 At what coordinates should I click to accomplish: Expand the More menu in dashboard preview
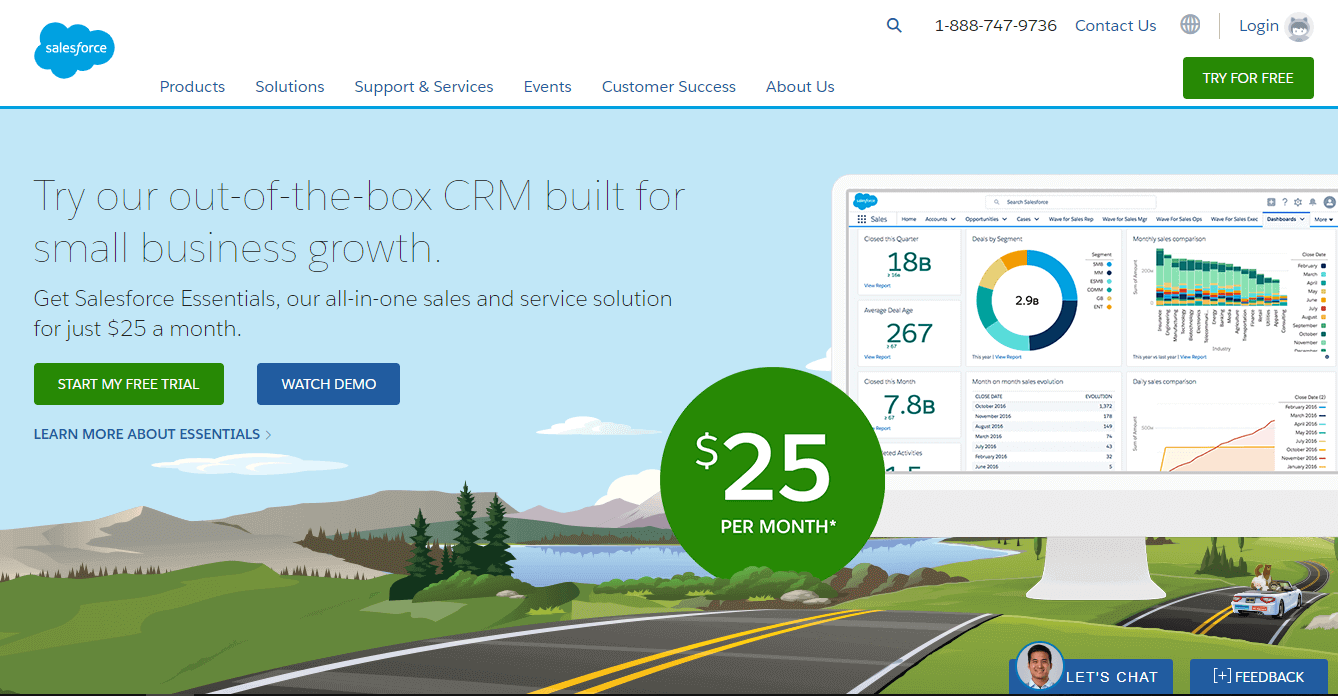1323,219
